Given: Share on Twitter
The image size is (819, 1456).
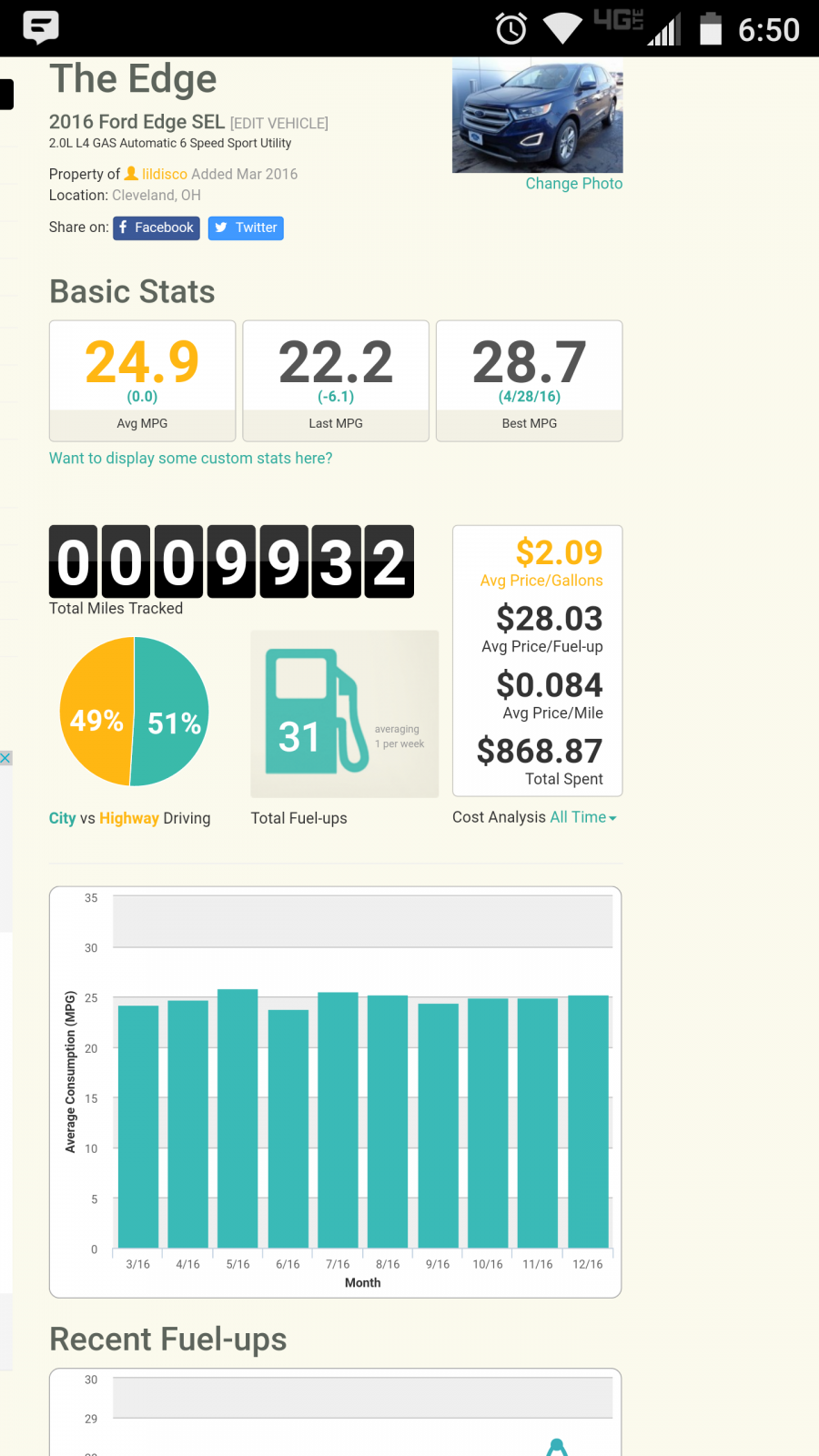Looking at the screenshot, I should [246, 227].
